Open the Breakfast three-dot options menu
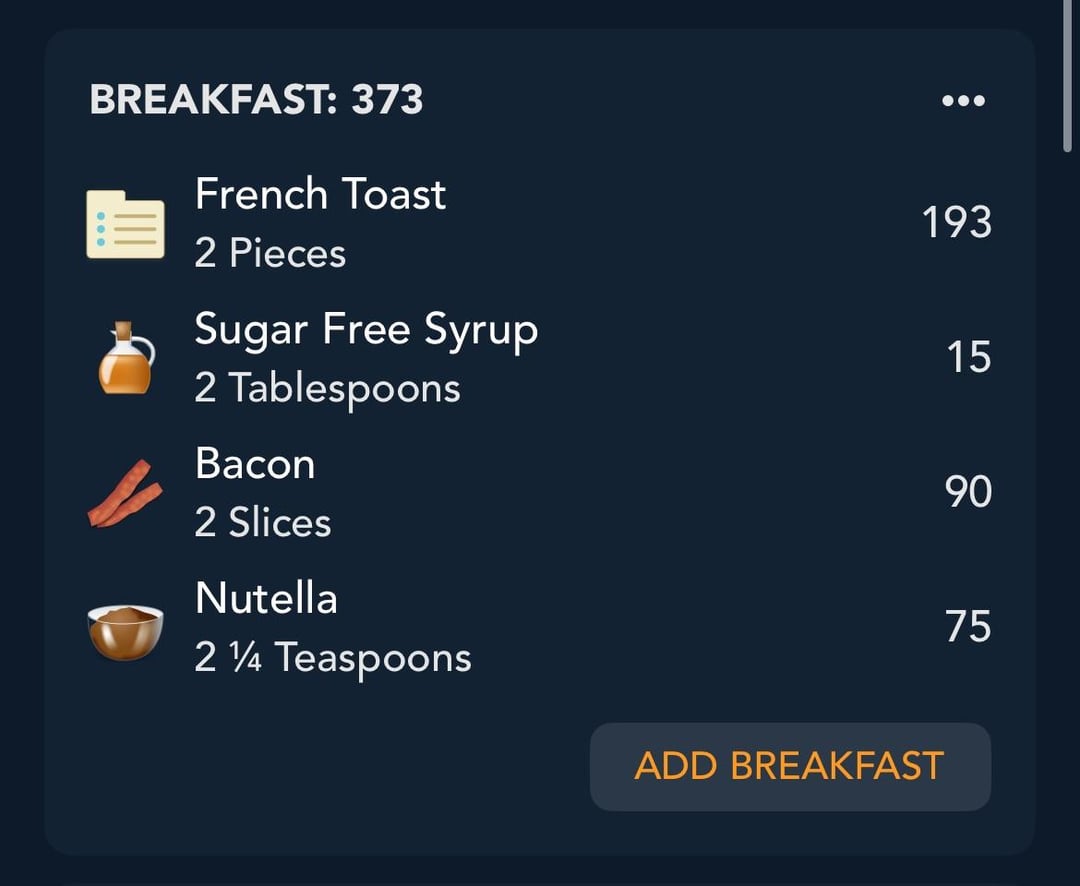 963,101
